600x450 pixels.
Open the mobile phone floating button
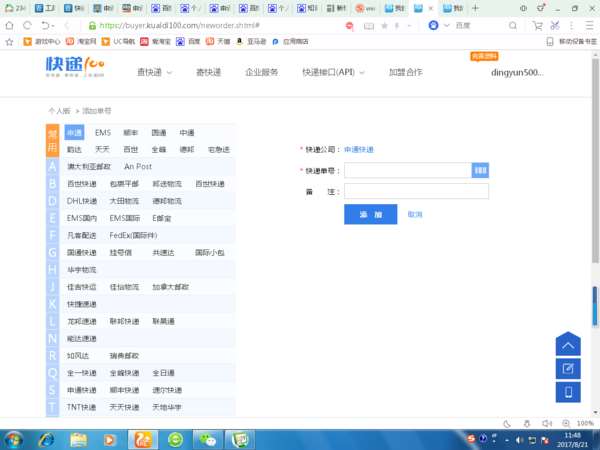pos(568,392)
